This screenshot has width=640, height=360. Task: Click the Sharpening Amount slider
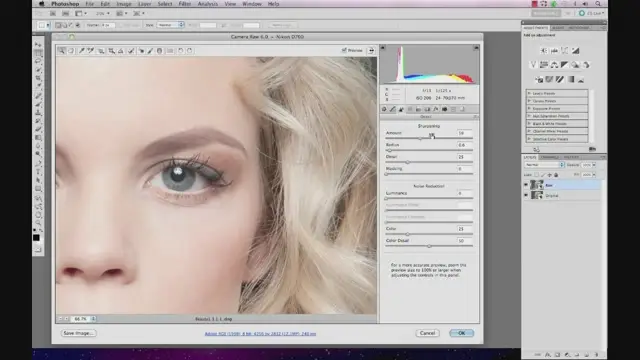click(x=429, y=138)
